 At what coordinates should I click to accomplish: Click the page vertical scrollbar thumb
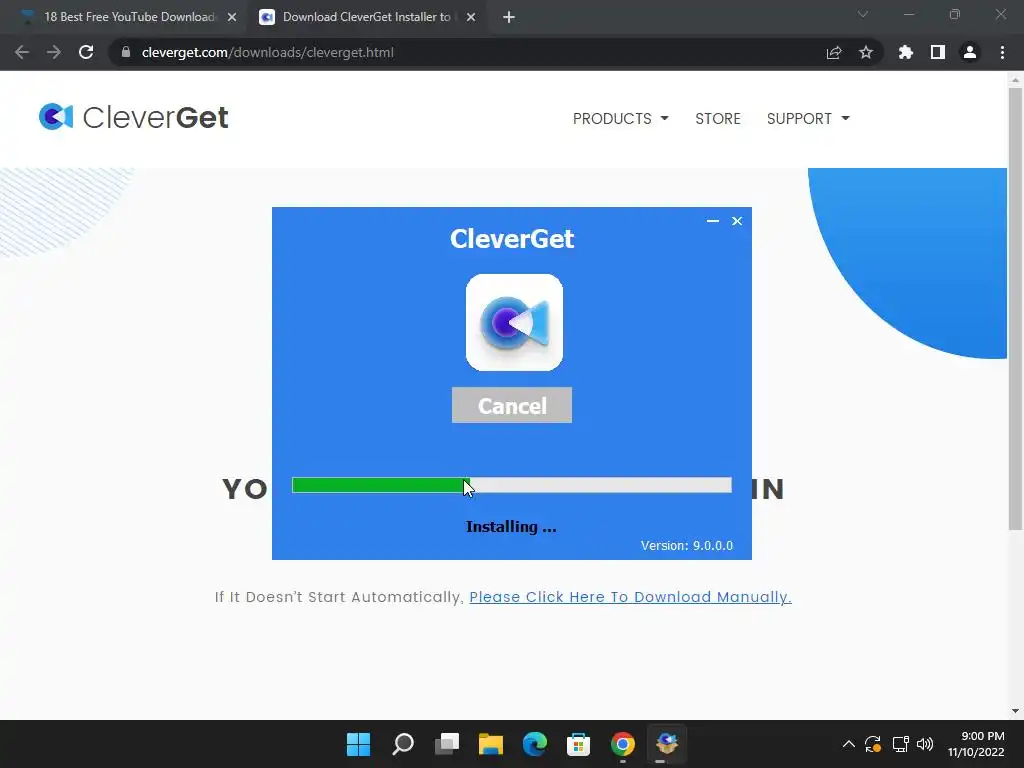pyautogui.click(x=1015, y=308)
